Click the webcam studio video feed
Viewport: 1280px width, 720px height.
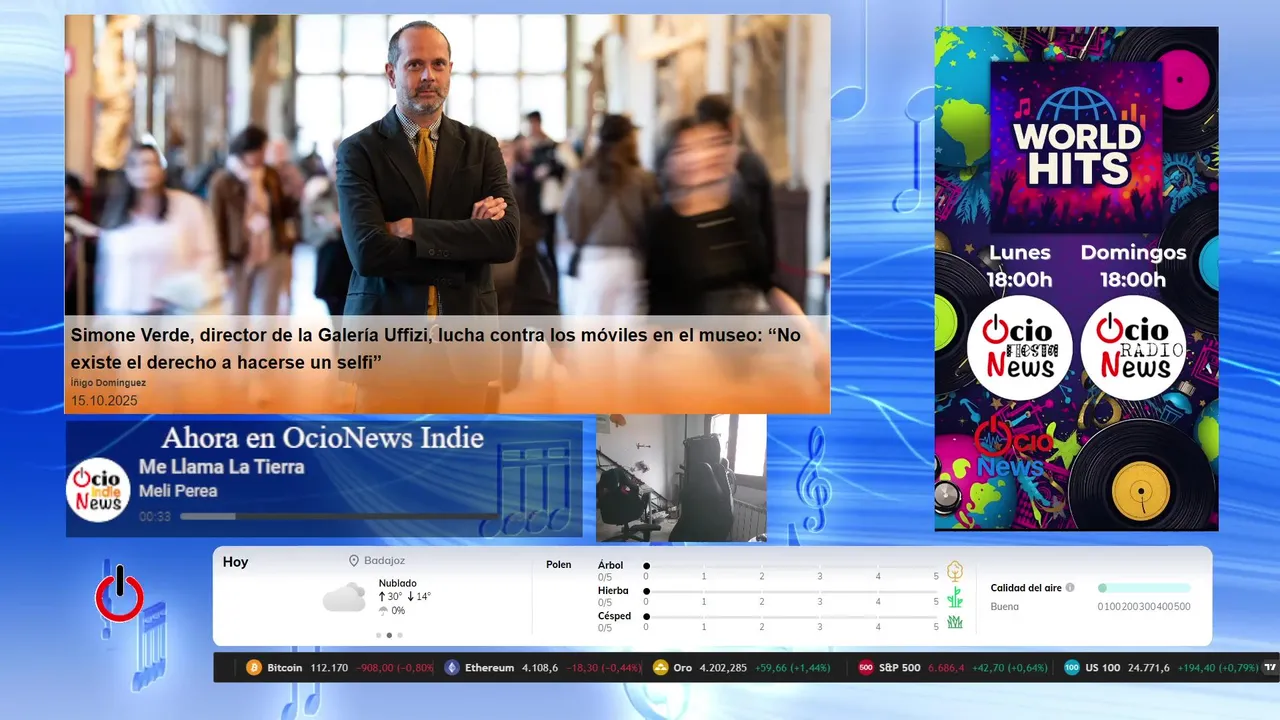tap(681, 478)
